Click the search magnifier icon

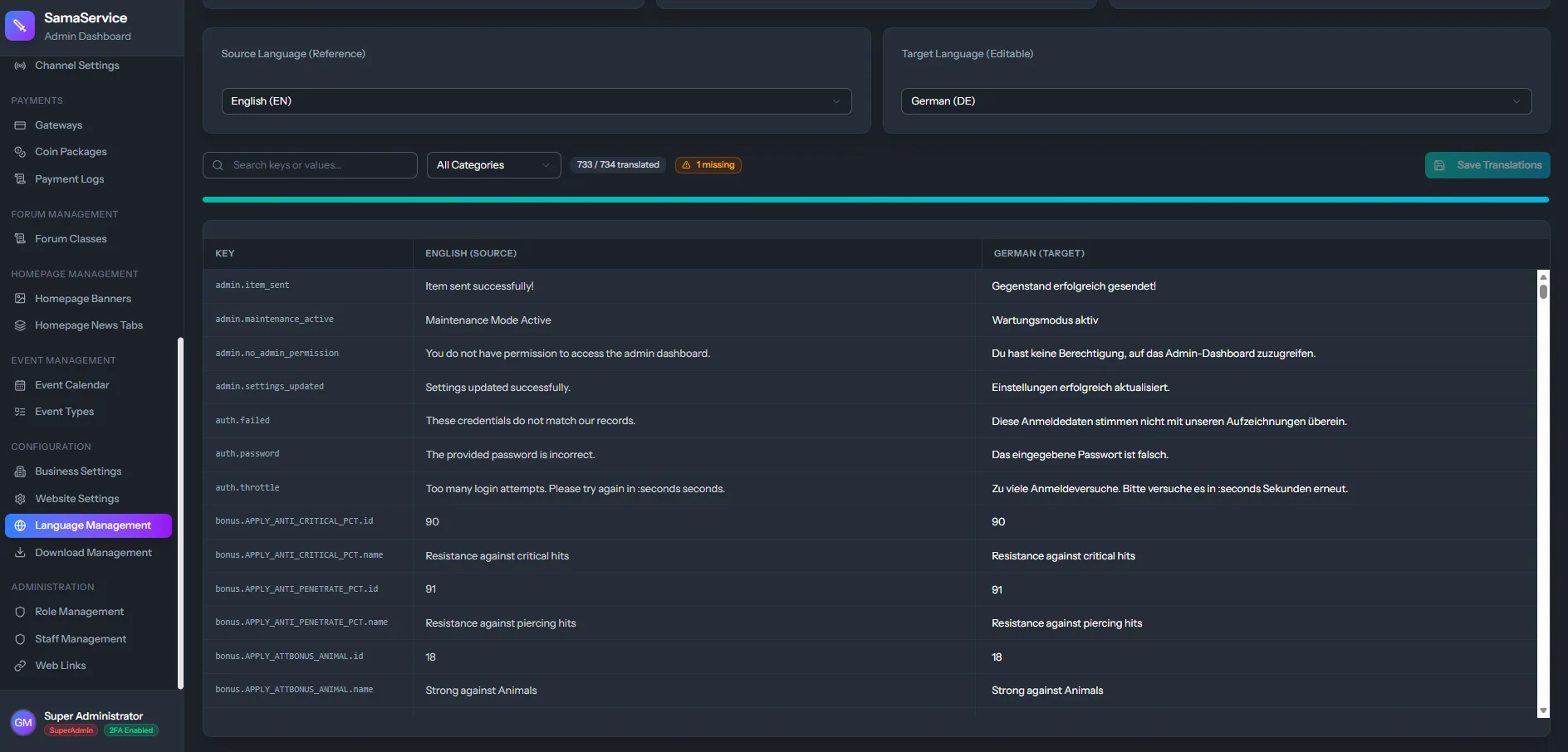[218, 165]
